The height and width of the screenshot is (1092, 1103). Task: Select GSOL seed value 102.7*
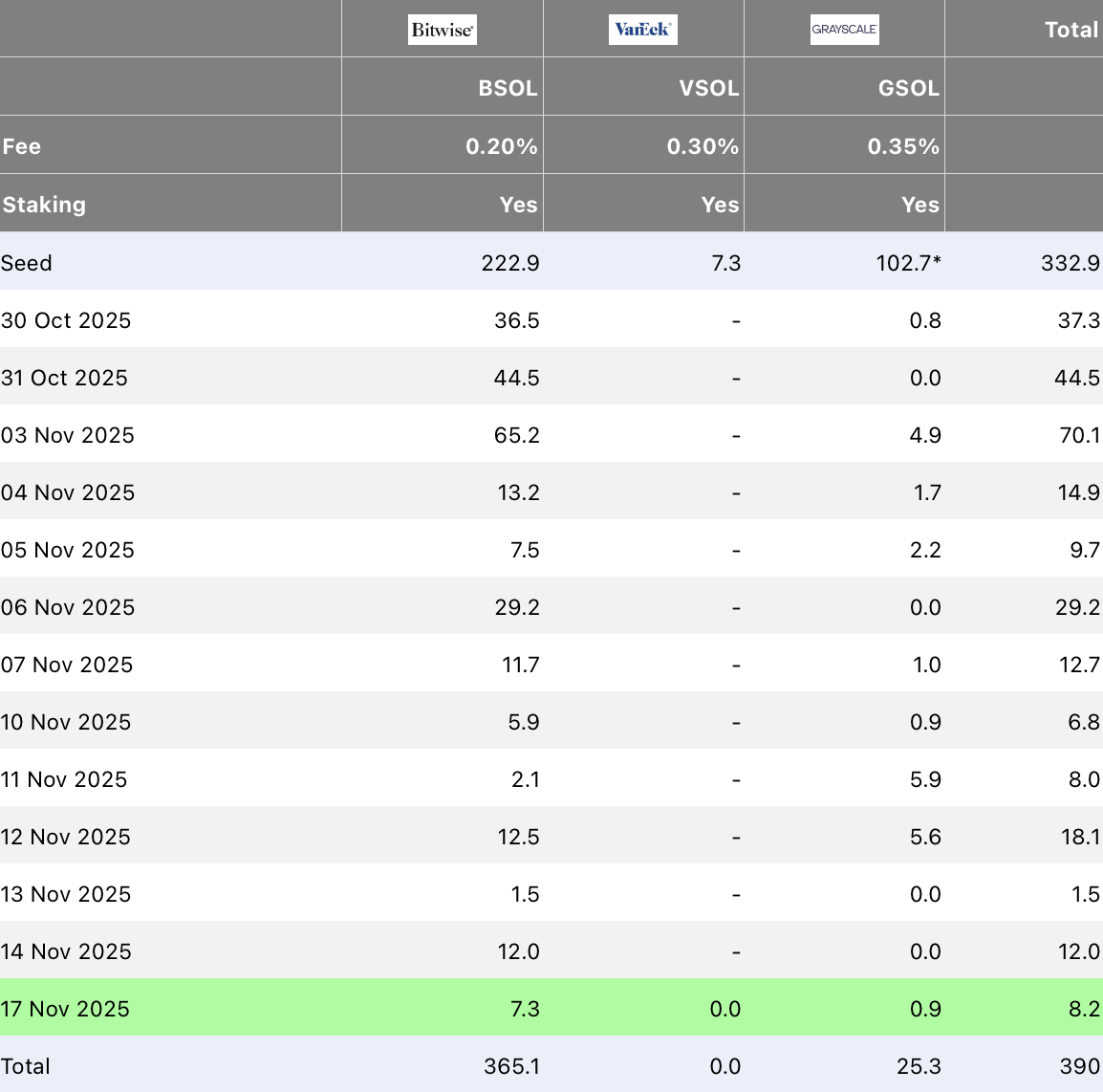pyautogui.click(x=908, y=263)
